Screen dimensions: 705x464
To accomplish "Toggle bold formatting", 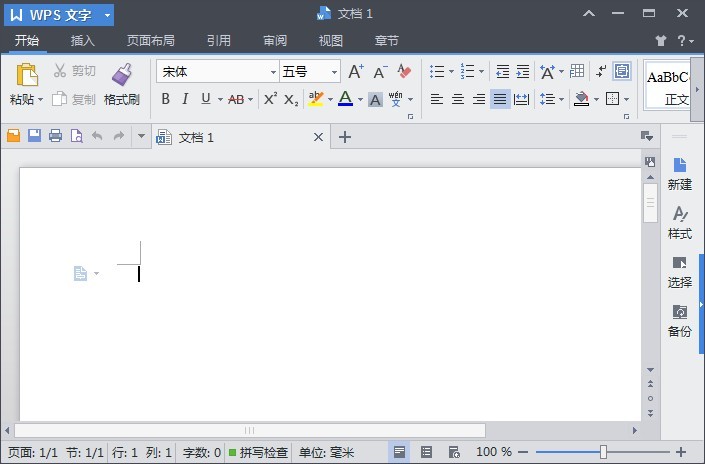I will tap(165, 99).
